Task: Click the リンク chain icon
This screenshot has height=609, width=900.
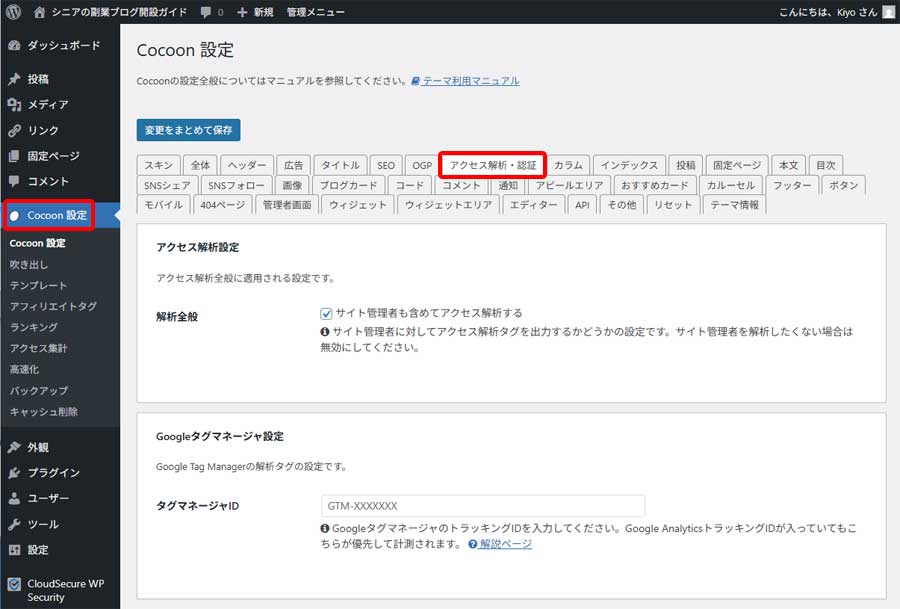Action: (14, 131)
